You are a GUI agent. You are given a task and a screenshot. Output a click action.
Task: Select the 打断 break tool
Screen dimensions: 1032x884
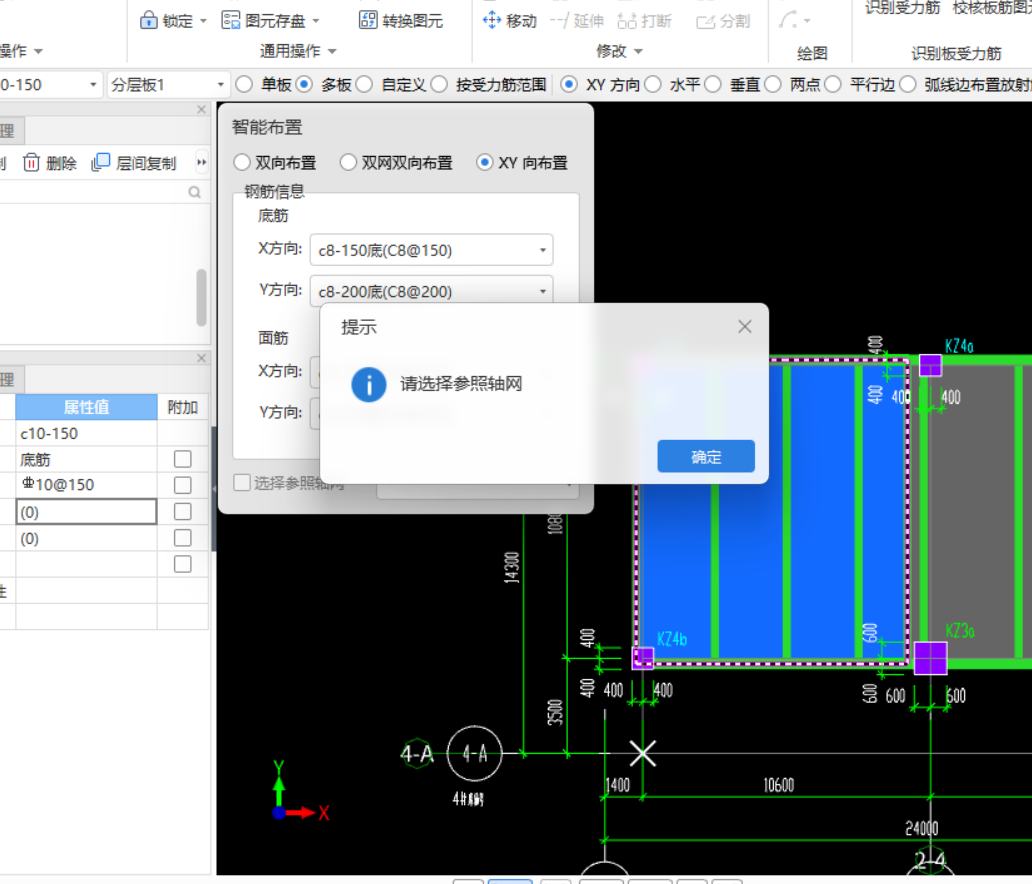point(644,21)
